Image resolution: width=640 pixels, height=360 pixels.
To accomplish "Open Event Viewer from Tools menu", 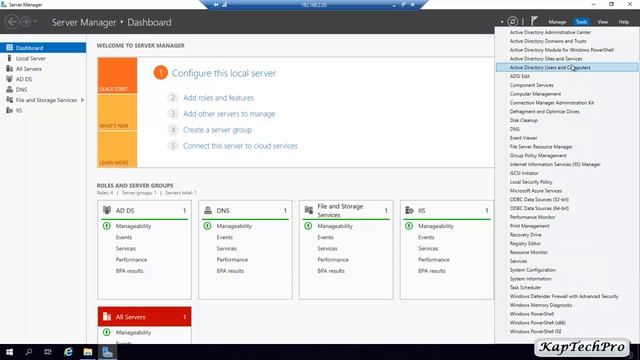I will (523, 138).
